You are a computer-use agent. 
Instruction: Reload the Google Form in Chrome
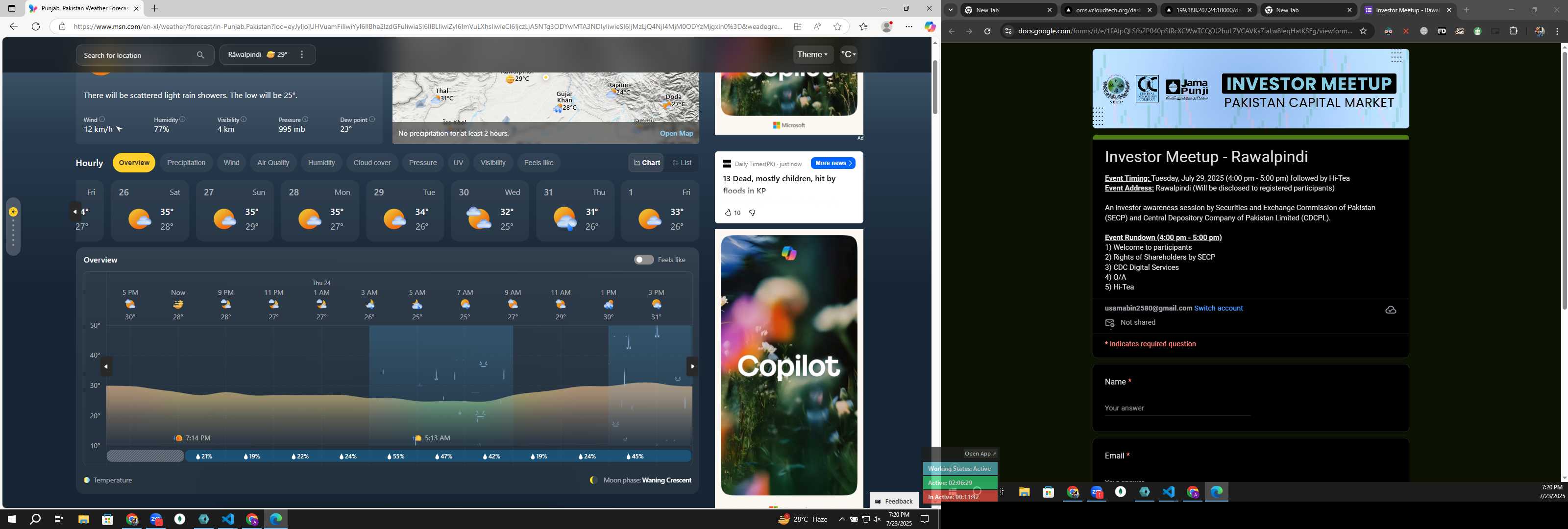click(987, 31)
